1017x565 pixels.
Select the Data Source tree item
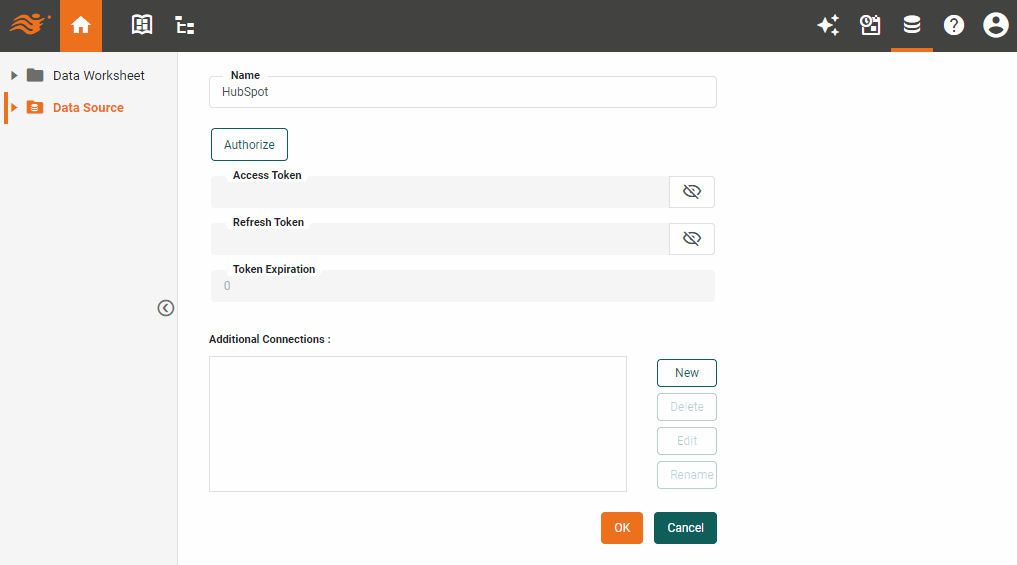pyautogui.click(x=88, y=108)
